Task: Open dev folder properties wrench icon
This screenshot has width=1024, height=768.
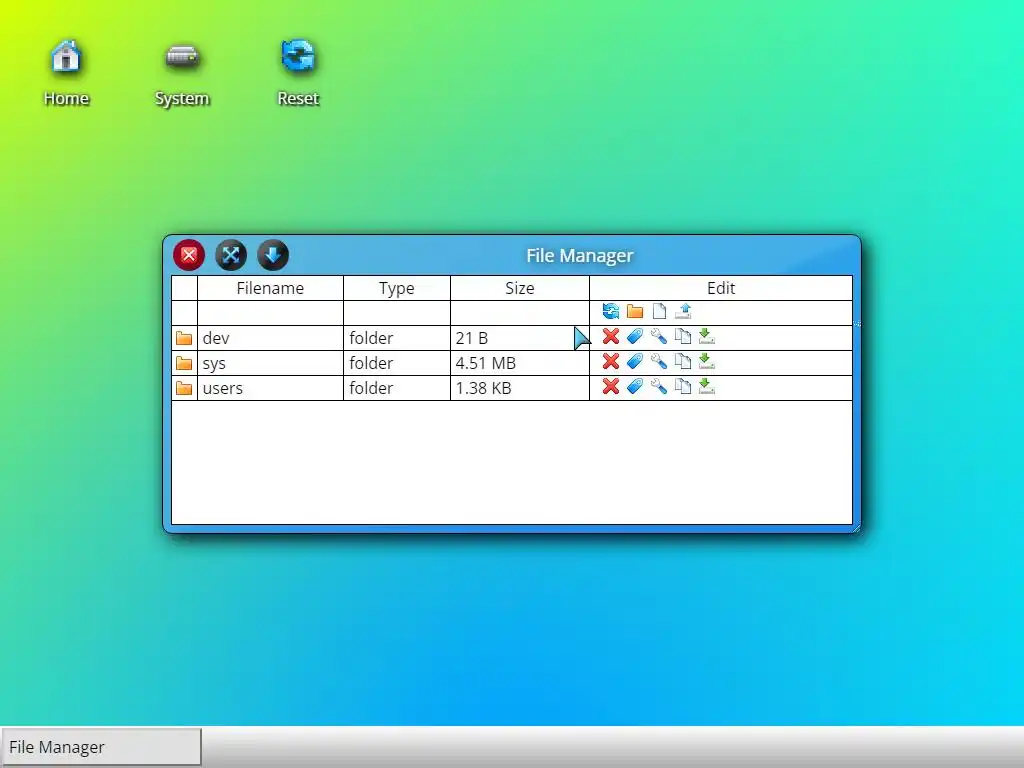Action: (659, 336)
